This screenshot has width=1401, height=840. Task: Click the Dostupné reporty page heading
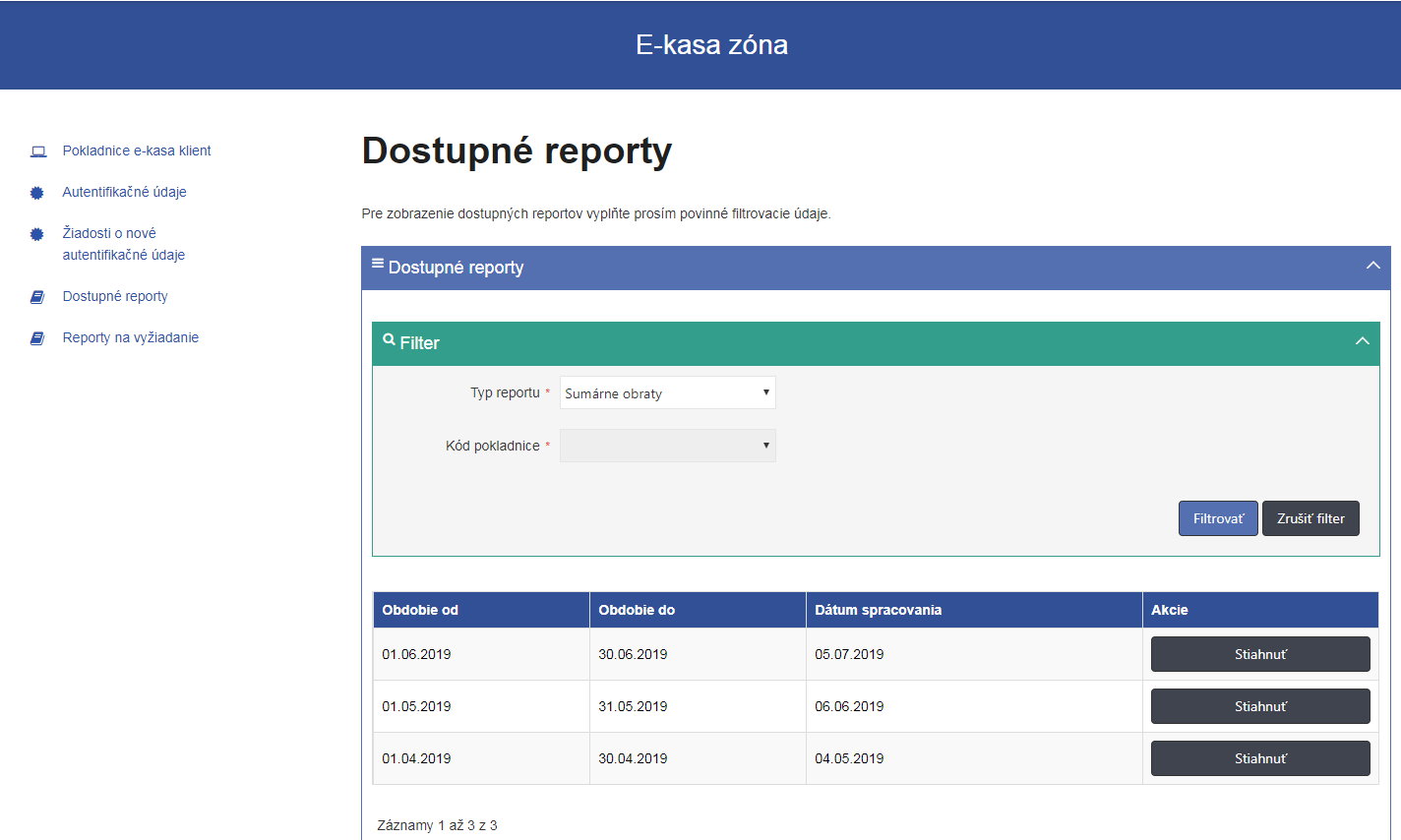coord(517,151)
